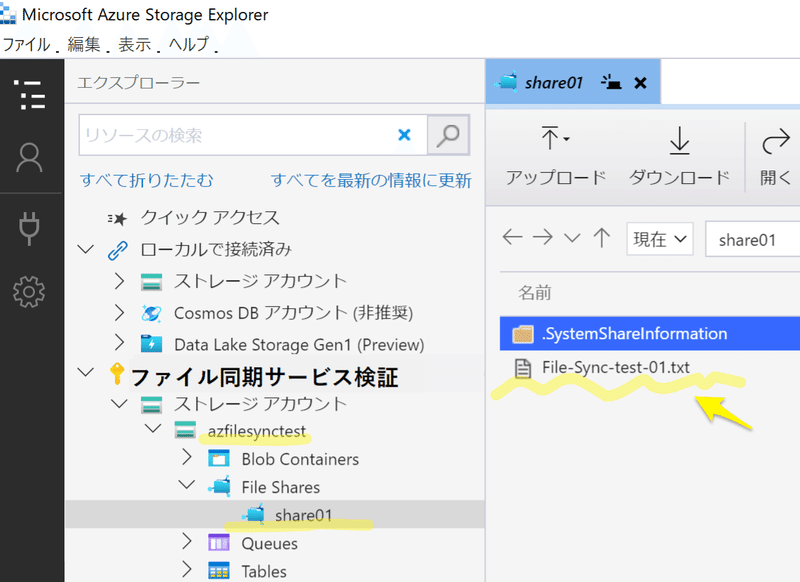
Task: Navigate up one directory level
Action: click(602, 238)
